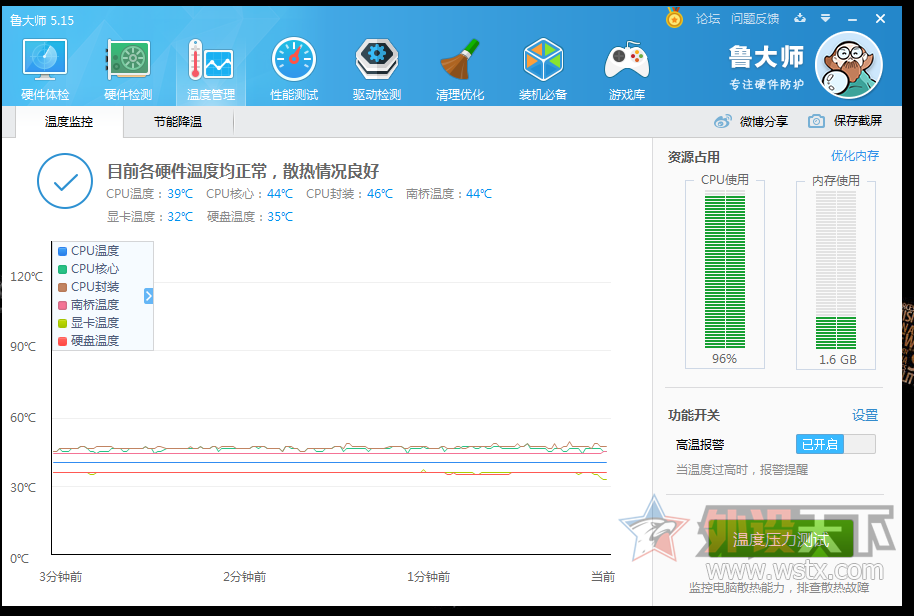This screenshot has width=914, height=616.
Task: Click the gold medal icon in title bar
Action: (674, 18)
